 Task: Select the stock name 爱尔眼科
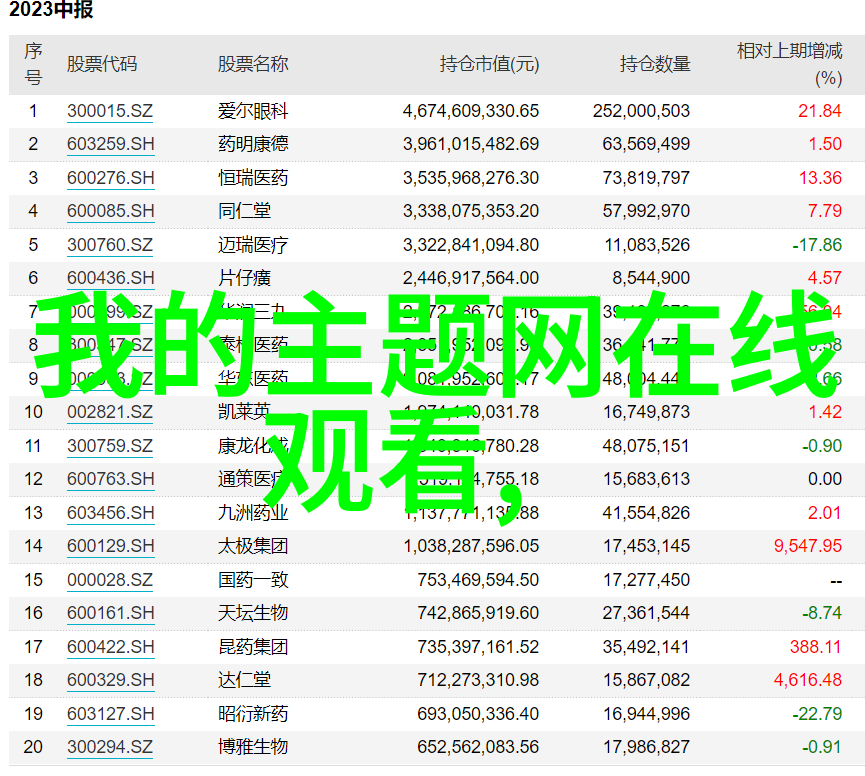pos(253,111)
